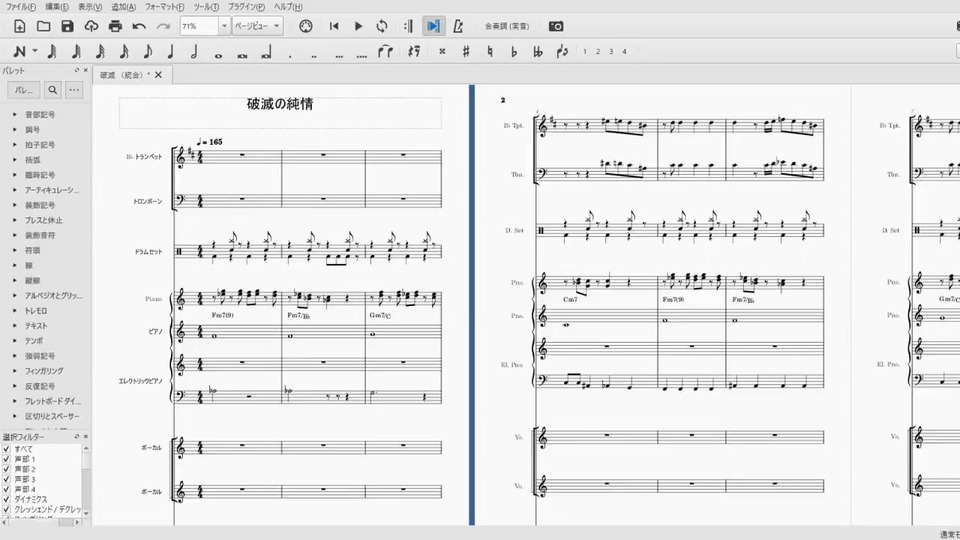Expand the 拍子記号 palette
Image resolution: width=960 pixels, height=540 pixels.
15,145
